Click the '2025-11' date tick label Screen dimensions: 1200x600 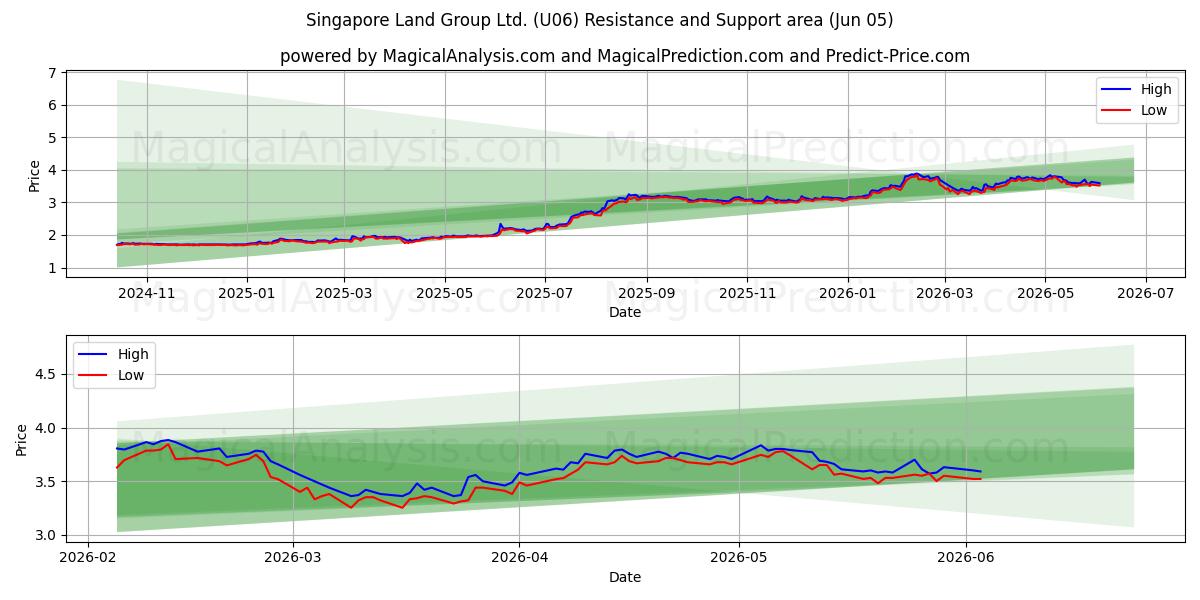[746, 293]
